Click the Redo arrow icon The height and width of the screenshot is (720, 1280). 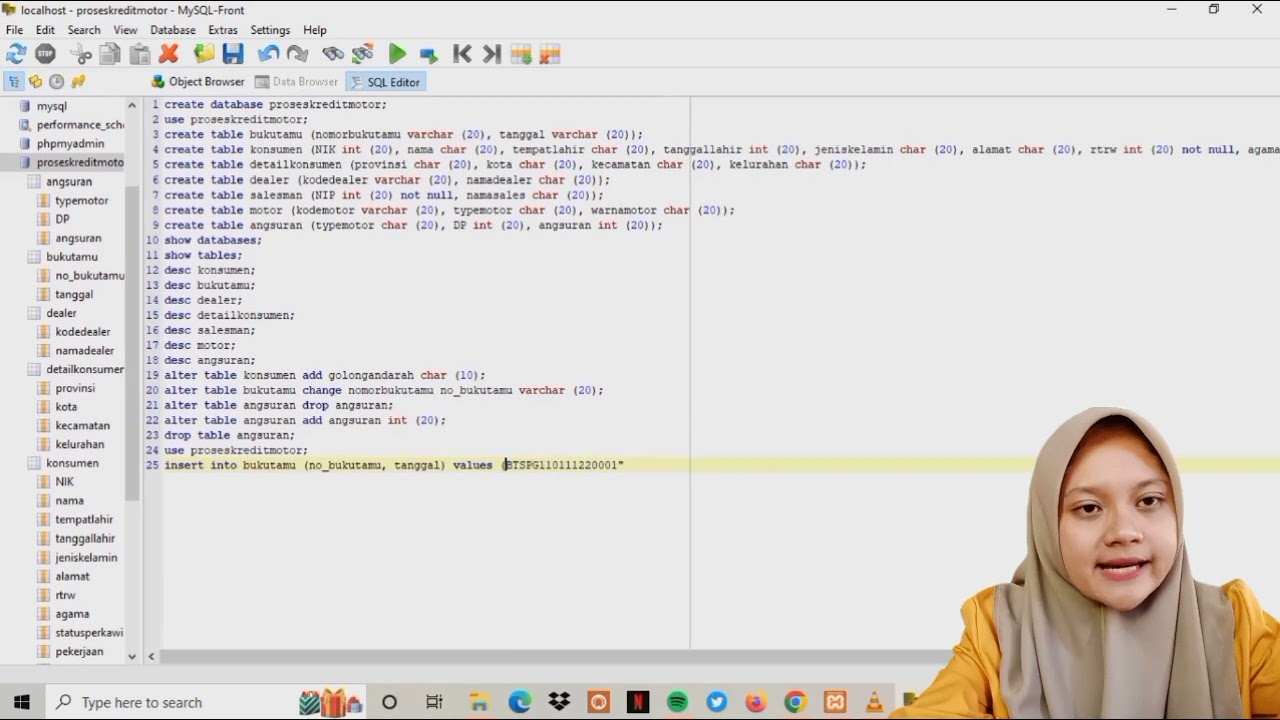(297, 54)
